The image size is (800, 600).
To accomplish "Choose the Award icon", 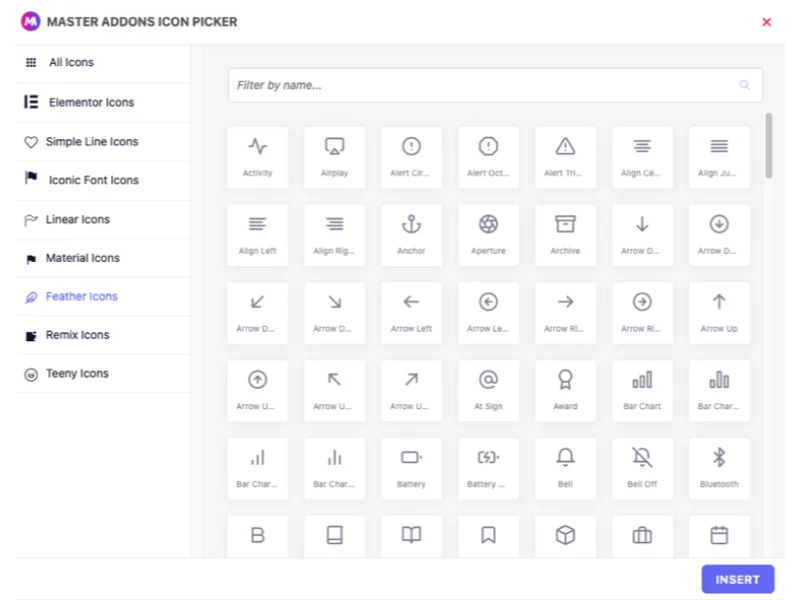I will [x=565, y=391].
